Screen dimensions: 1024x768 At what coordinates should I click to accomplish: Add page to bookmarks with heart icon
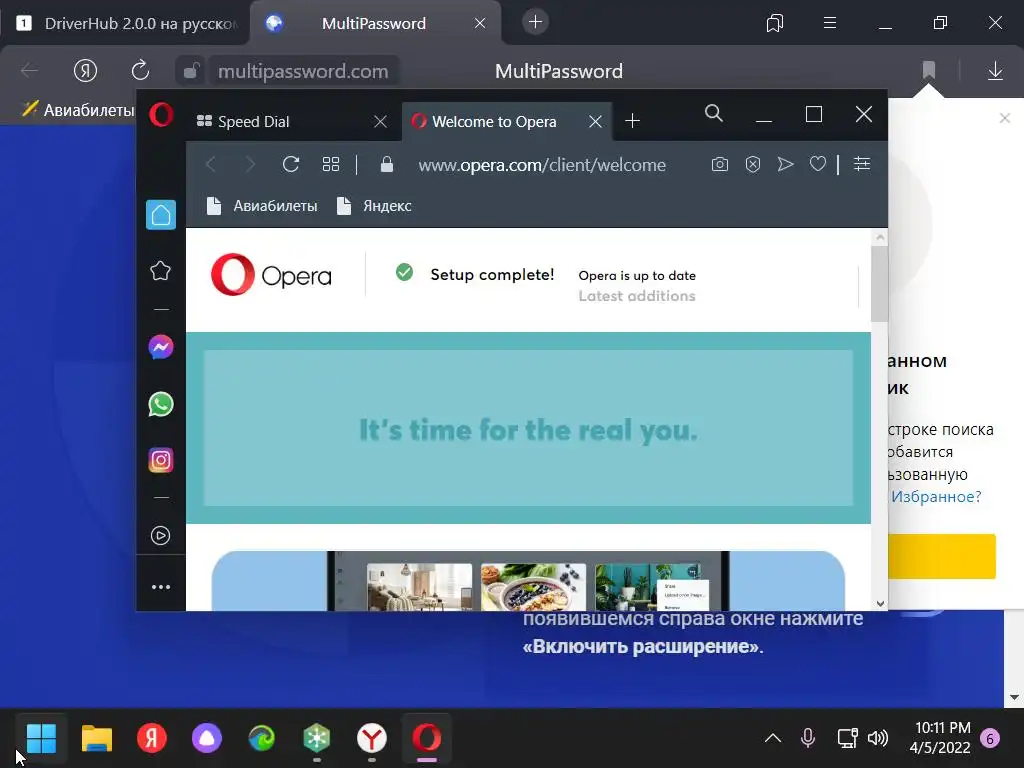pos(818,164)
